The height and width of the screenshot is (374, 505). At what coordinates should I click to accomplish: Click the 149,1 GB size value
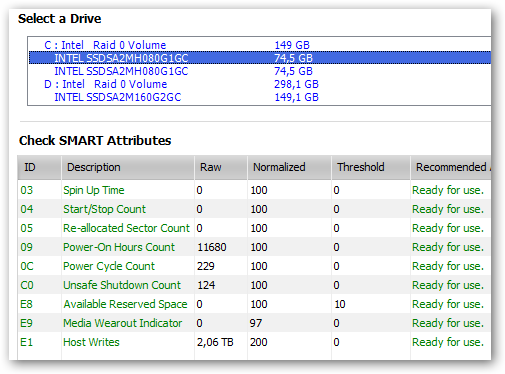coord(296,97)
